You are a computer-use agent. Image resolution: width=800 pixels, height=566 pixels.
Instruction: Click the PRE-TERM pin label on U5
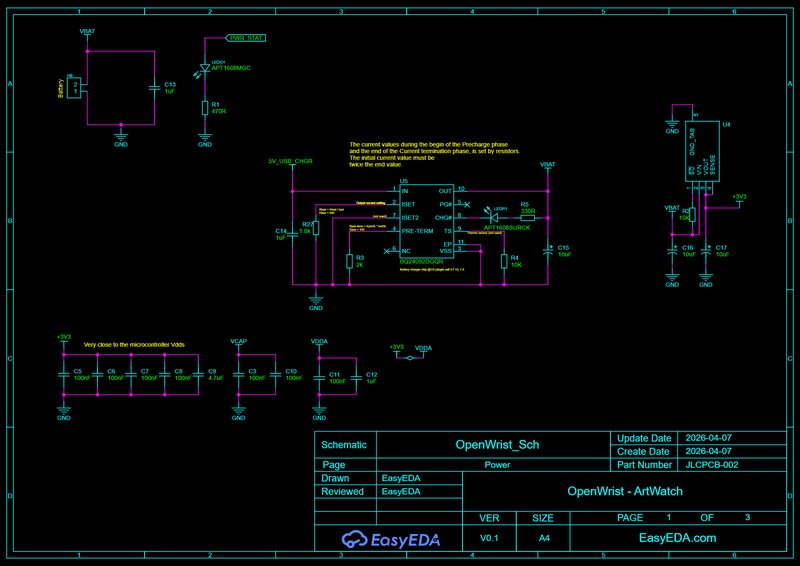[x=417, y=231]
